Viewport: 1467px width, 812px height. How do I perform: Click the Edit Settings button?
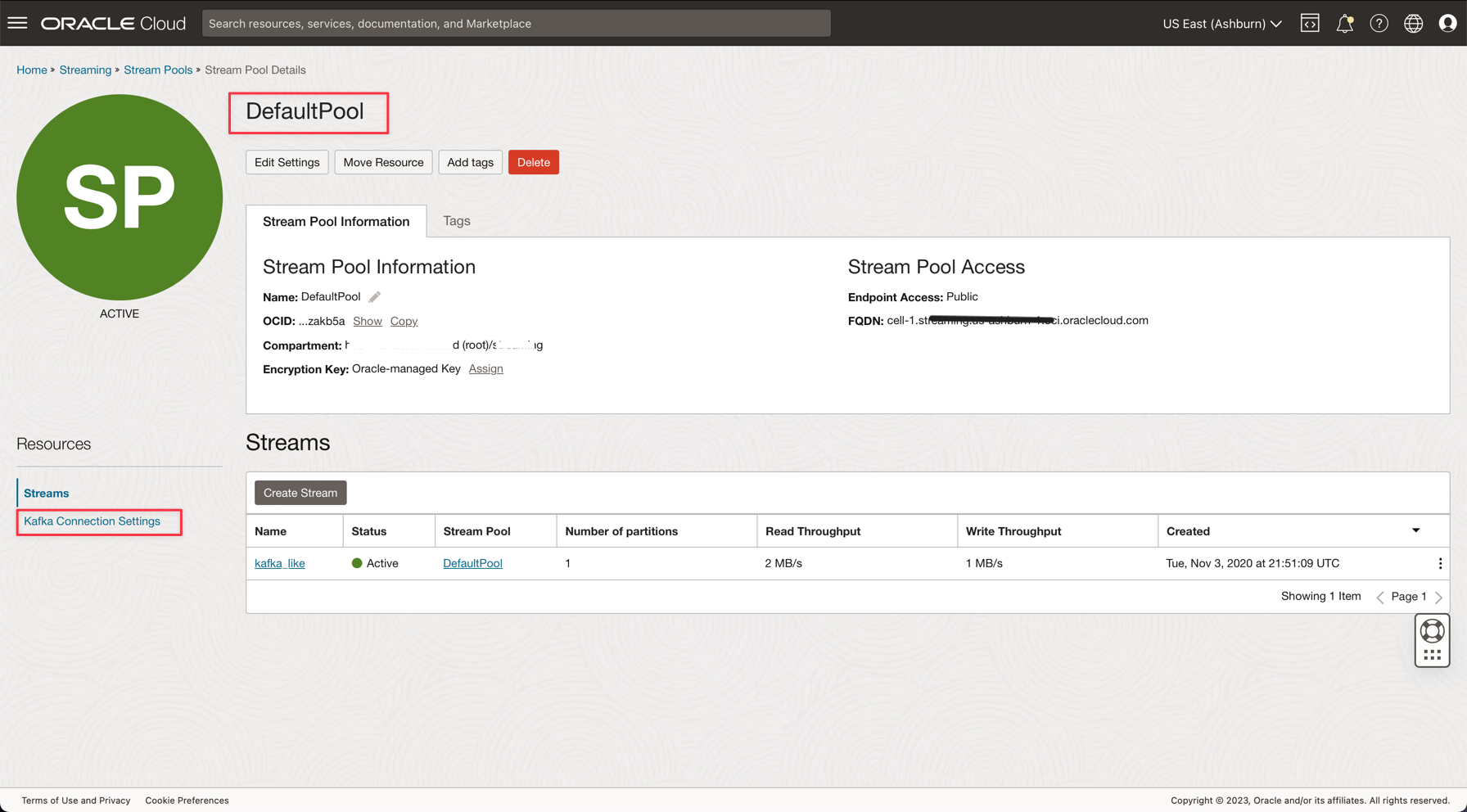(x=287, y=162)
